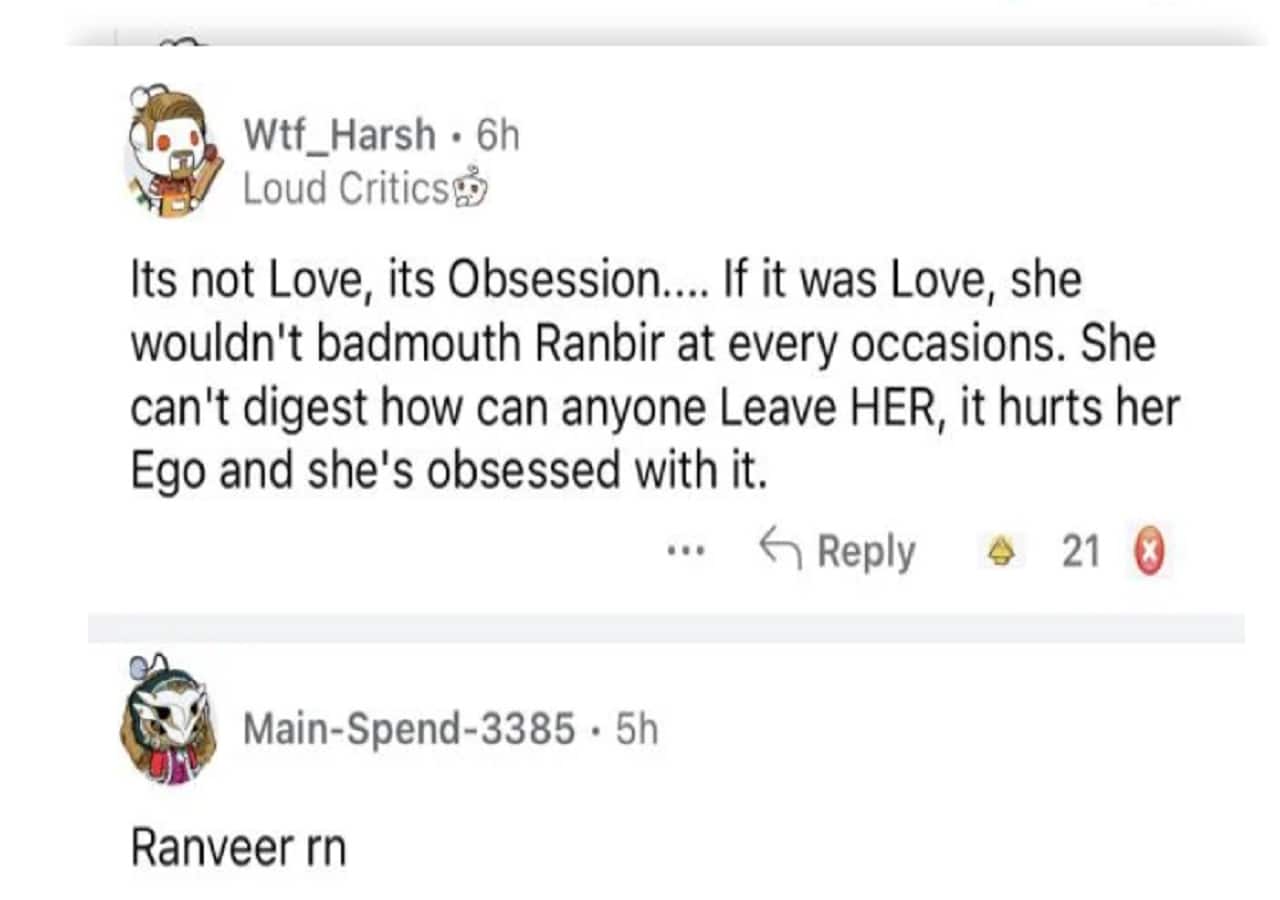Click the yellow upvote arrow icon
Screen dimensions: 1280x900
(998, 551)
